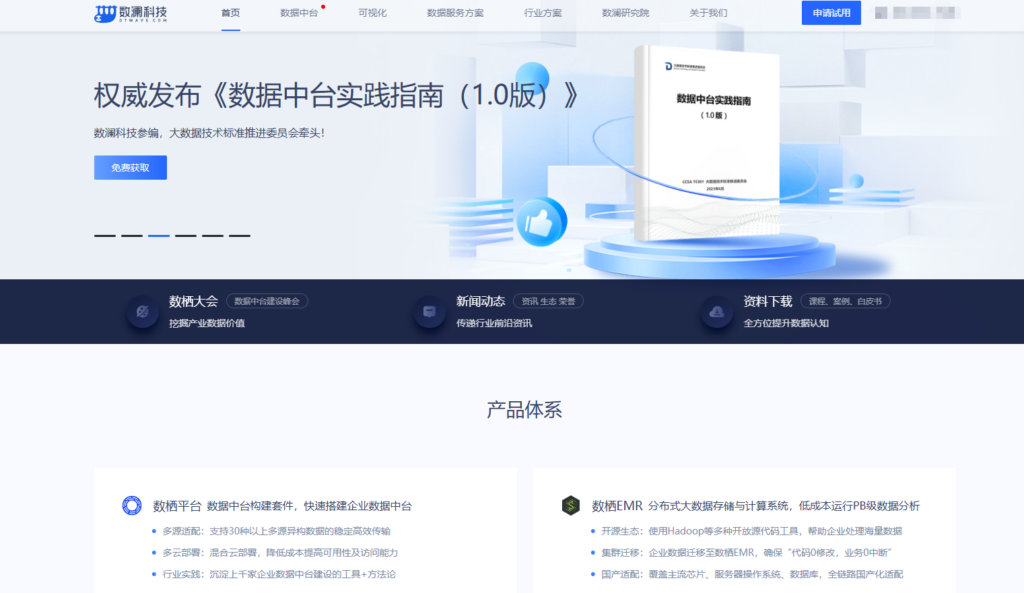Select the 新闻动态 message bubble icon
1024x593 pixels.
click(428, 311)
